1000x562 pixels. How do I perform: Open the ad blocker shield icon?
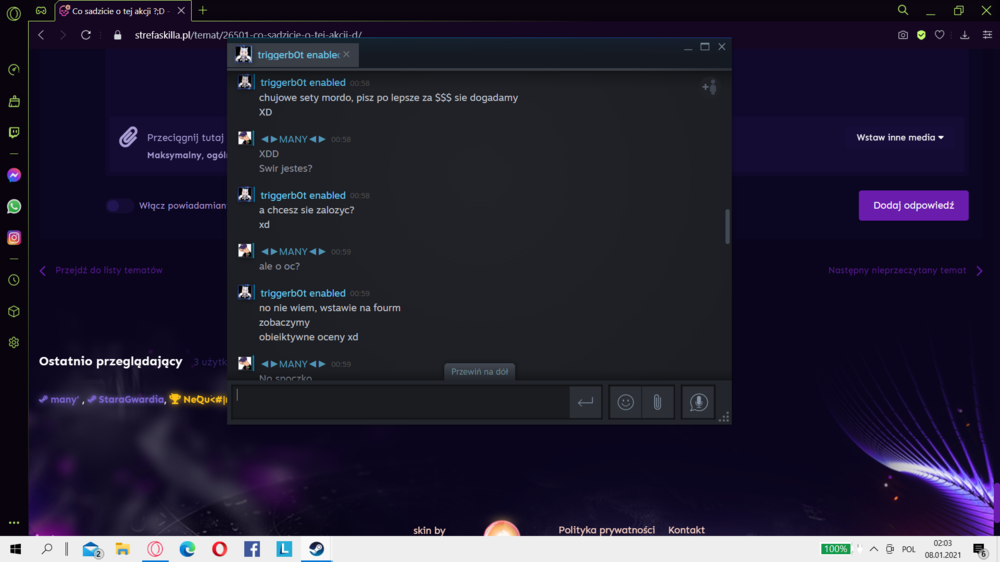921,35
